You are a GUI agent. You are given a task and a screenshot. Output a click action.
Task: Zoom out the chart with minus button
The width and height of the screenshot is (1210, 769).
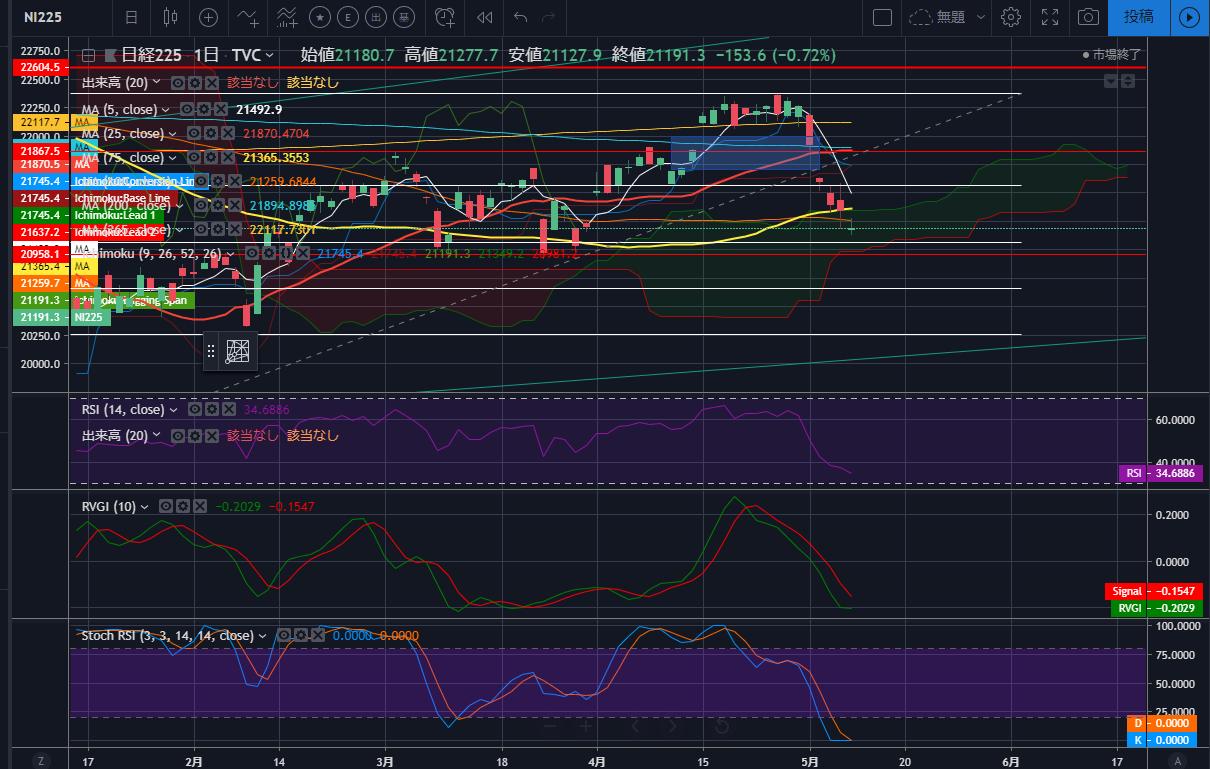[549, 724]
